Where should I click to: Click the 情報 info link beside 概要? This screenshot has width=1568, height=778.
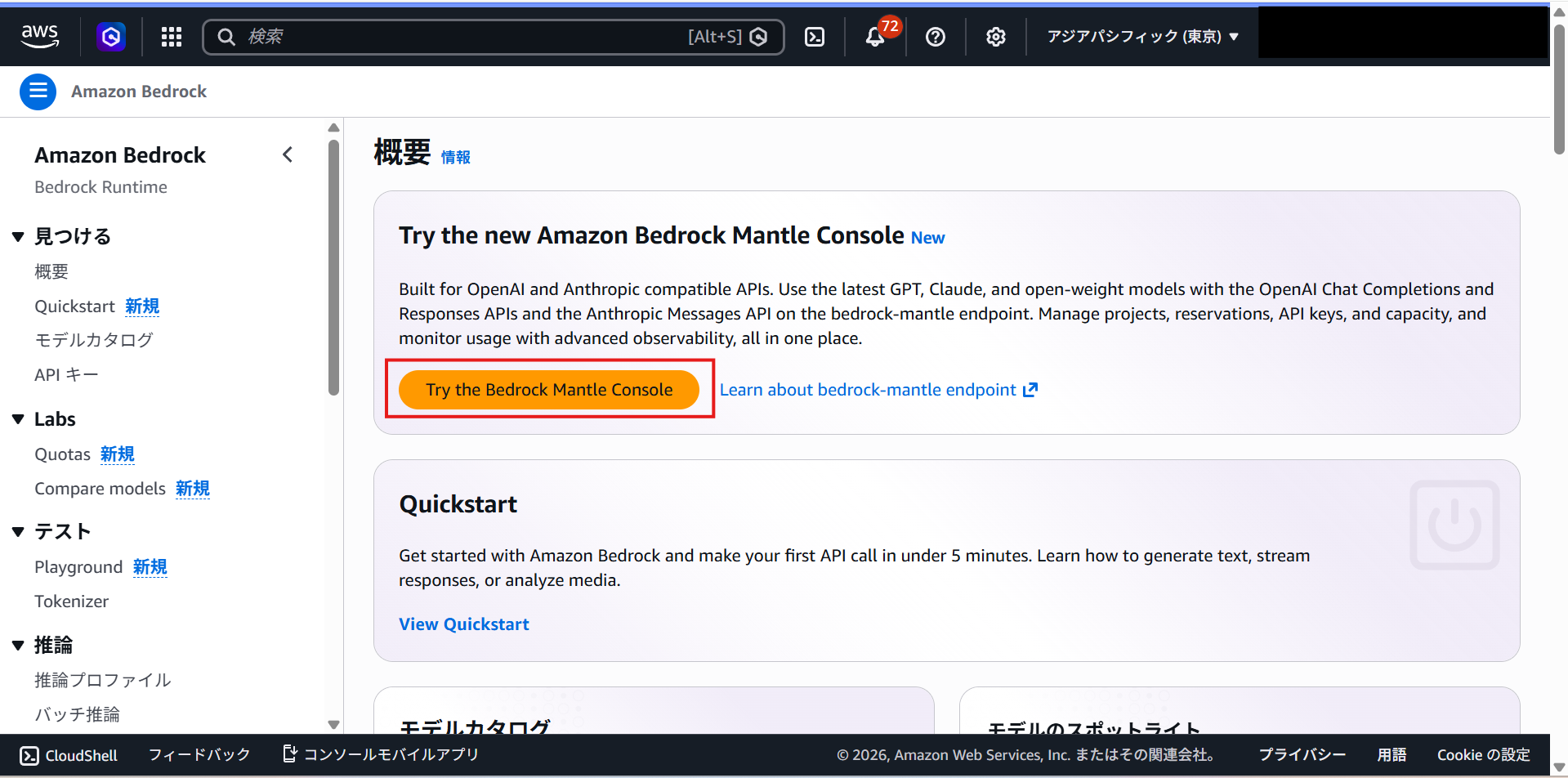tap(456, 157)
